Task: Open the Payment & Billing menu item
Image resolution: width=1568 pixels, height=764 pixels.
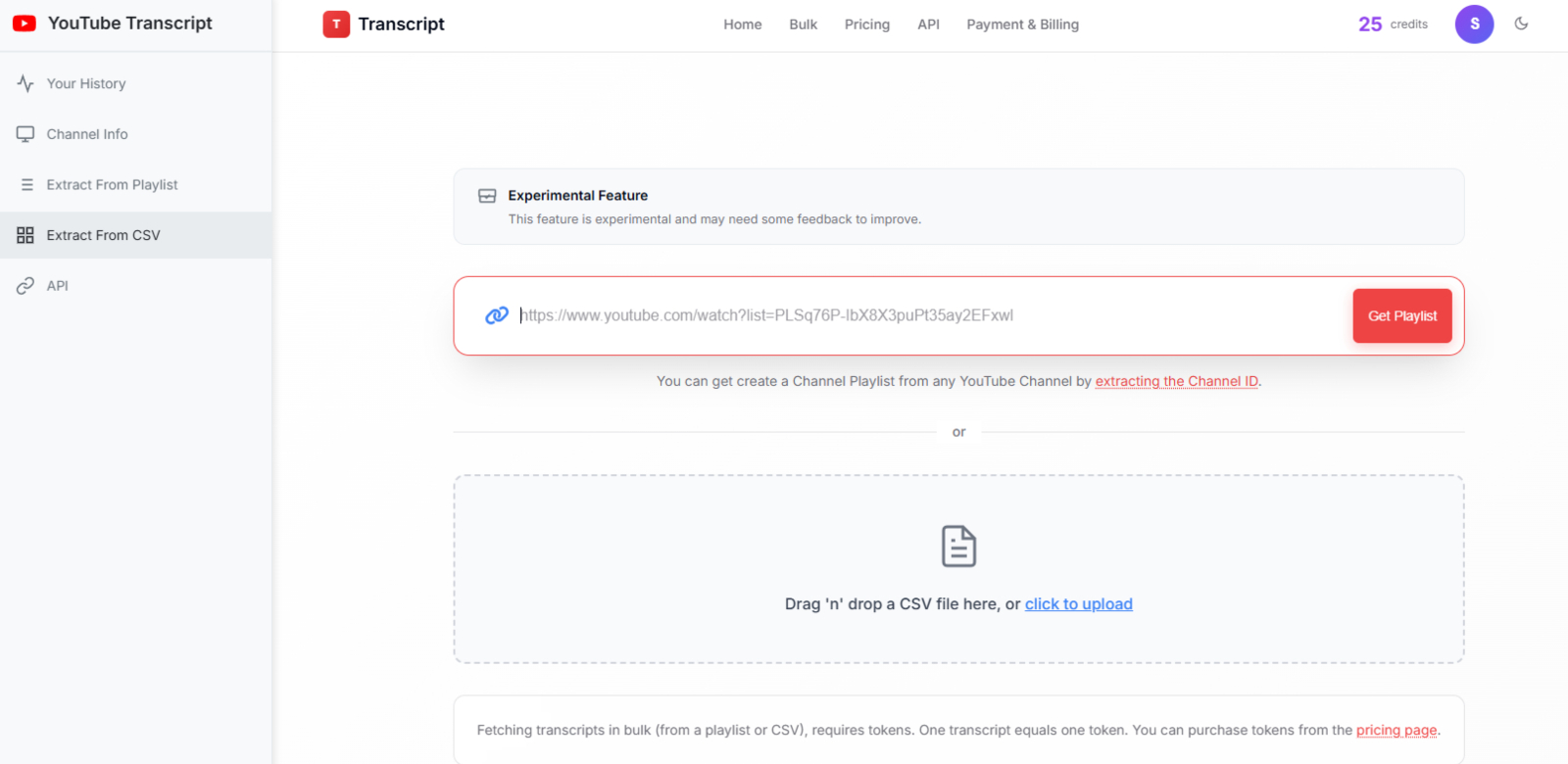Action: [1021, 24]
